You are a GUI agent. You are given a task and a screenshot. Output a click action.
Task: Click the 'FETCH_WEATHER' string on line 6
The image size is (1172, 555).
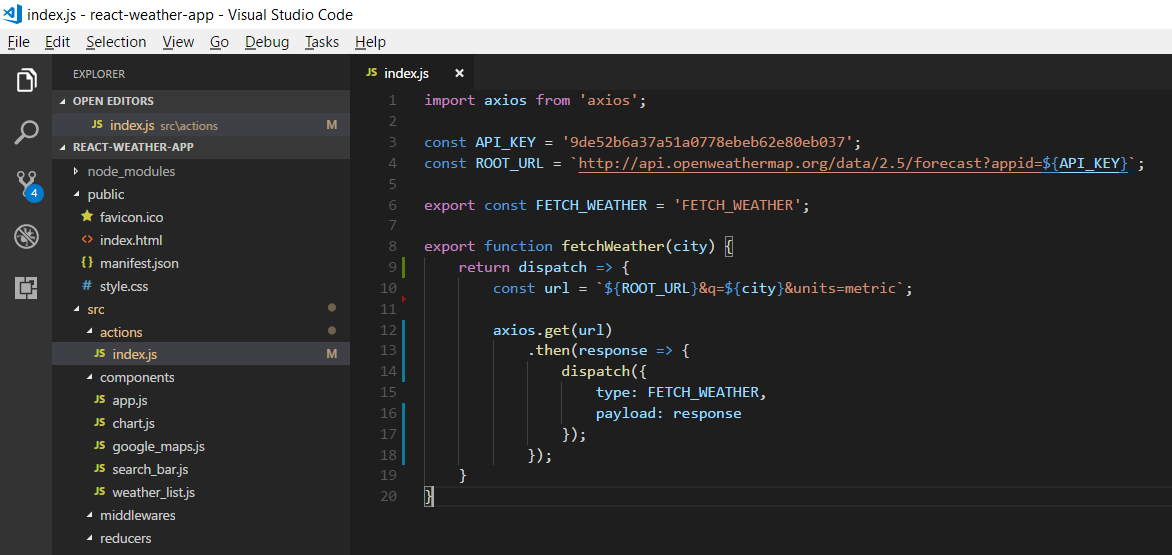pos(737,205)
